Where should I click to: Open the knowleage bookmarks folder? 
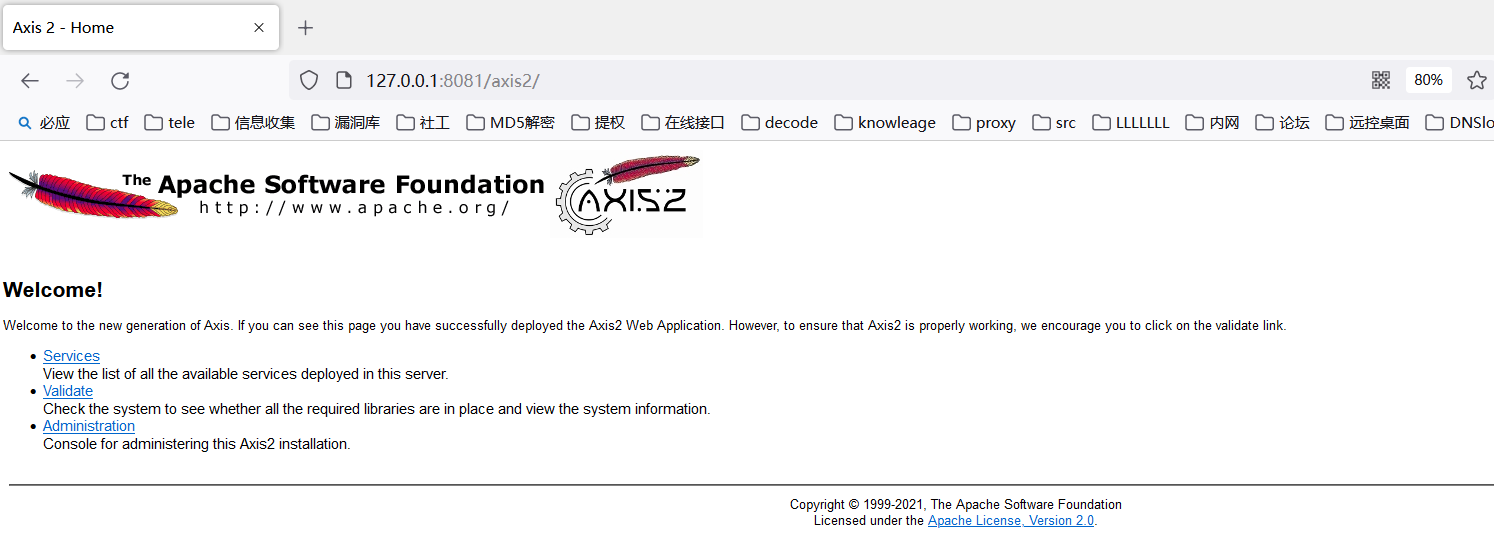coord(885,122)
